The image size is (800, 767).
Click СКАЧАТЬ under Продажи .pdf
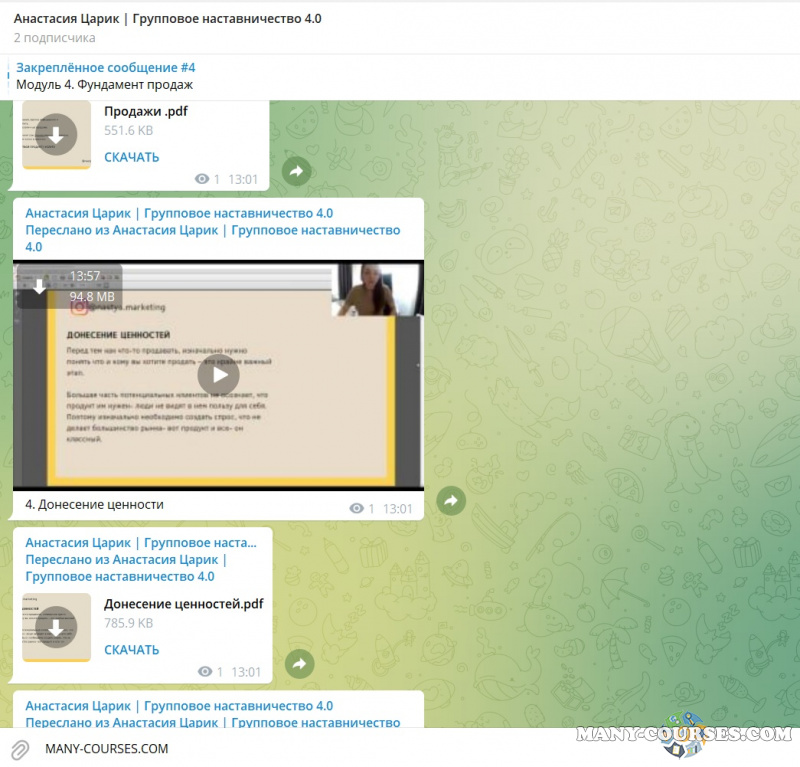(131, 157)
